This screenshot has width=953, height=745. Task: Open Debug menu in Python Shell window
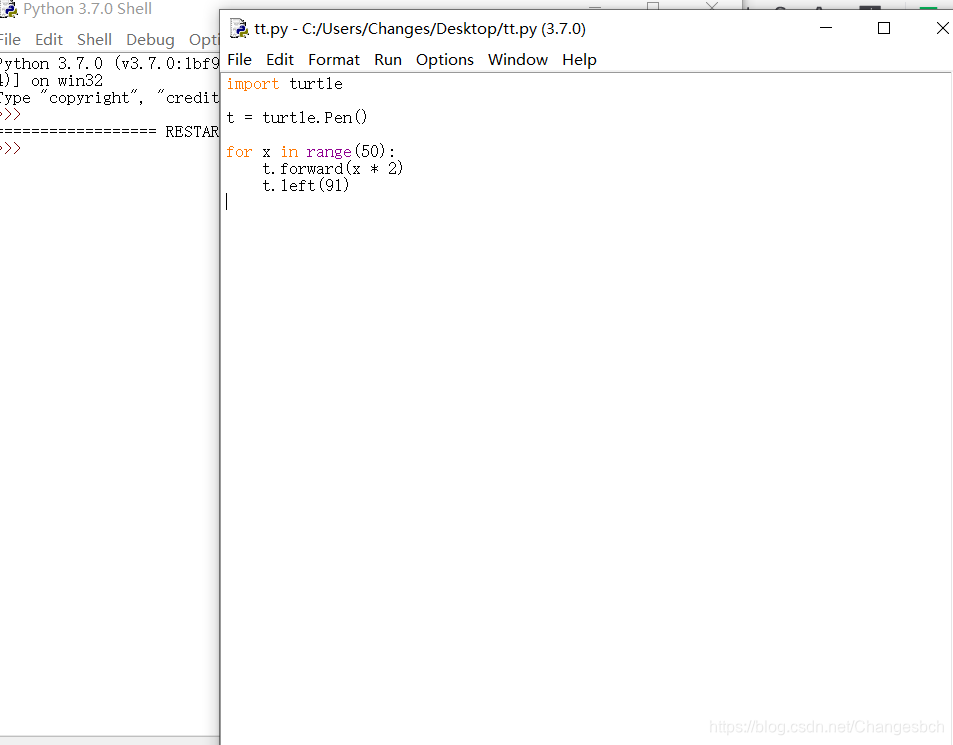(150, 39)
